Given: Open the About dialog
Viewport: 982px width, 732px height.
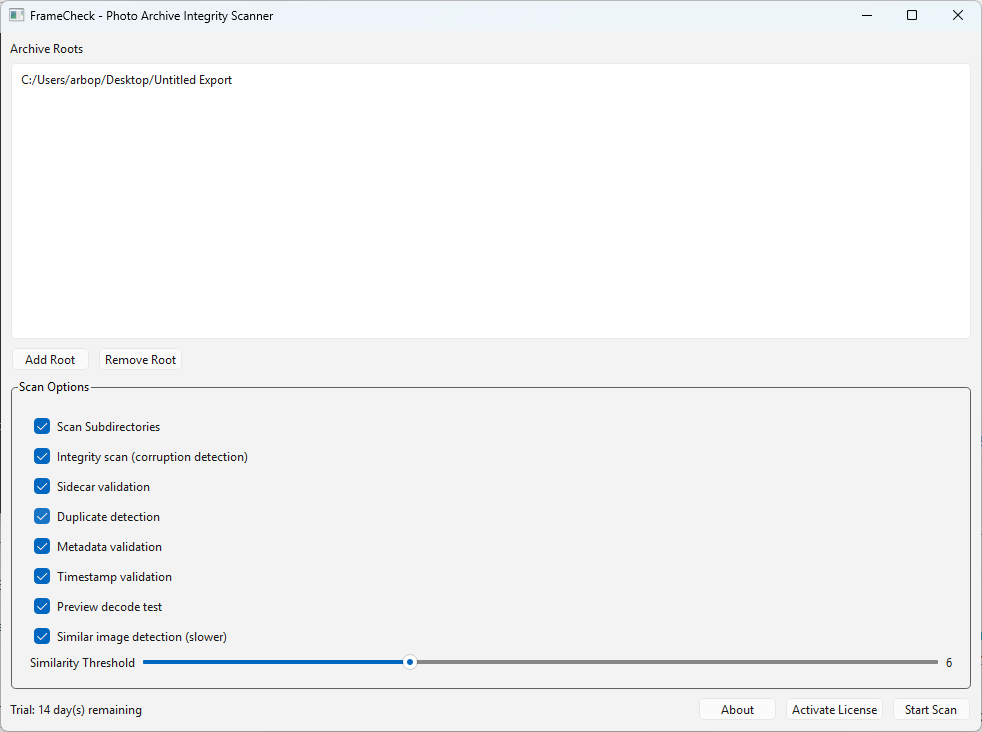Looking at the screenshot, I should [737, 709].
